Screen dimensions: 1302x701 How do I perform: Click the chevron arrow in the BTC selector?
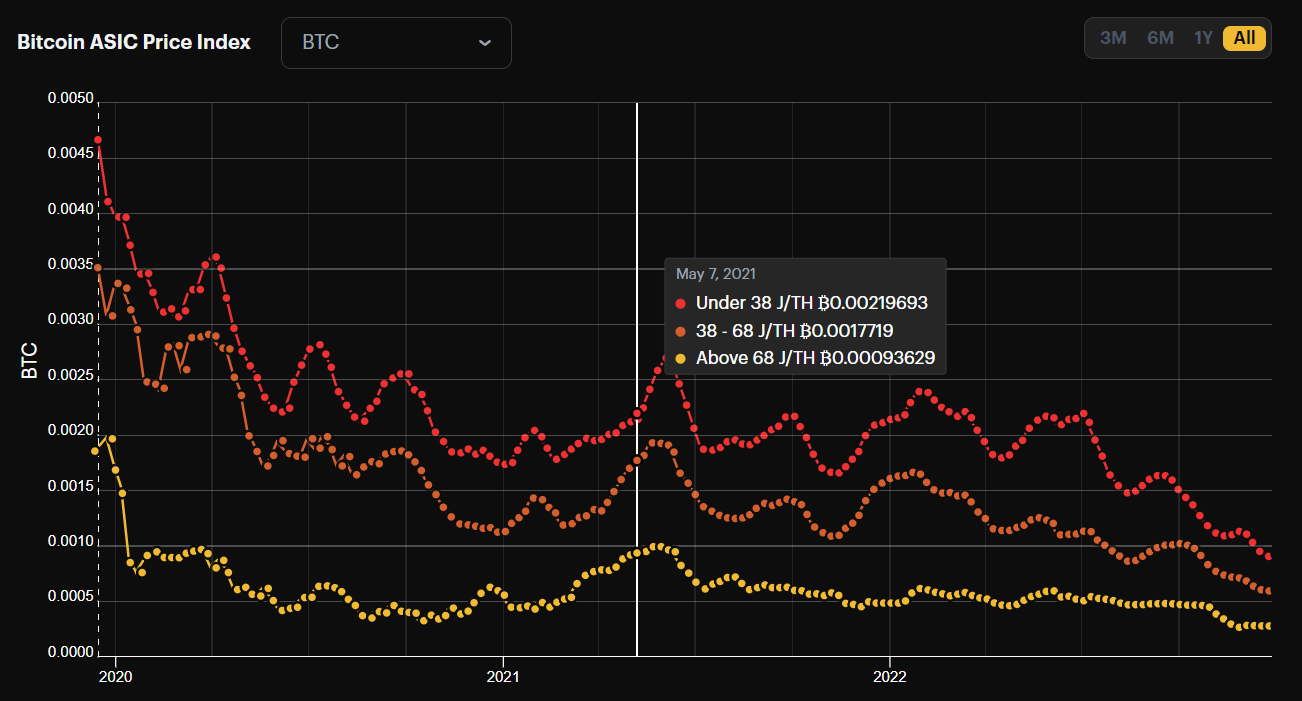coord(485,43)
